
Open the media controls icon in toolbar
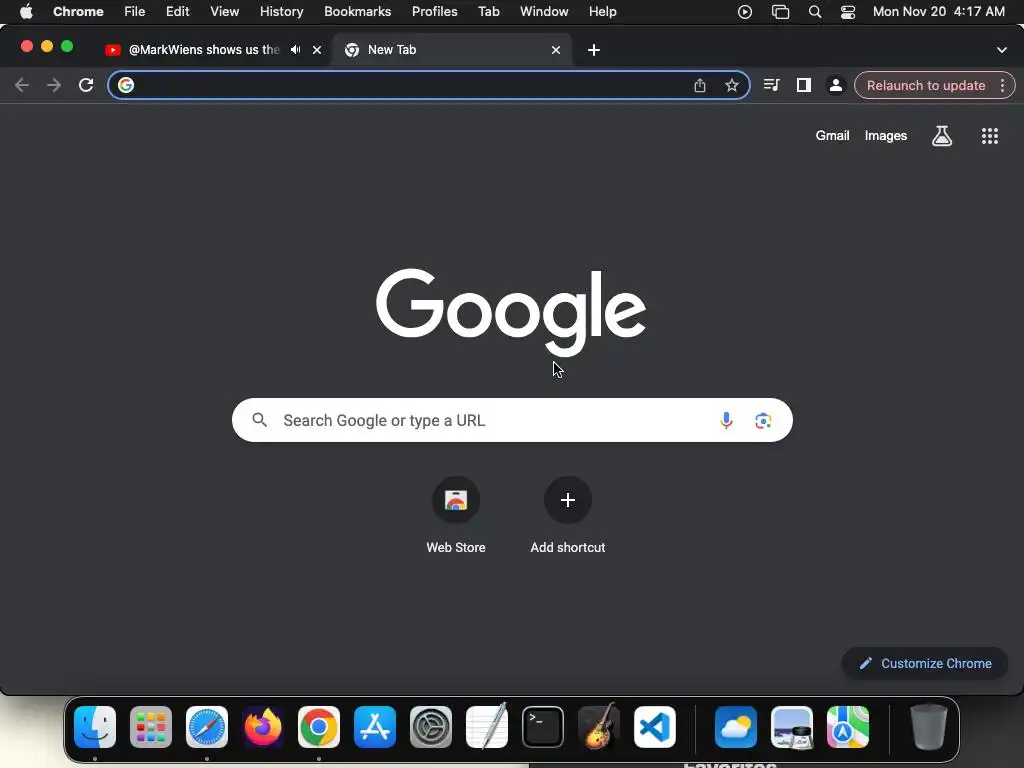click(x=771, y=85)
